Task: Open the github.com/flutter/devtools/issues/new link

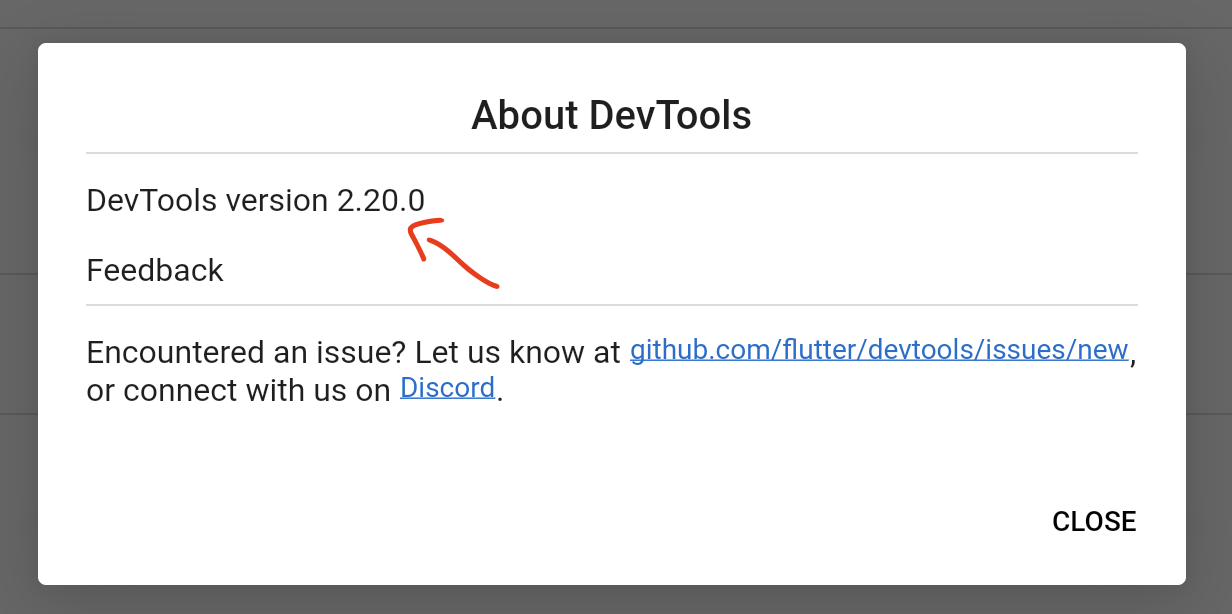Action: 879,350
